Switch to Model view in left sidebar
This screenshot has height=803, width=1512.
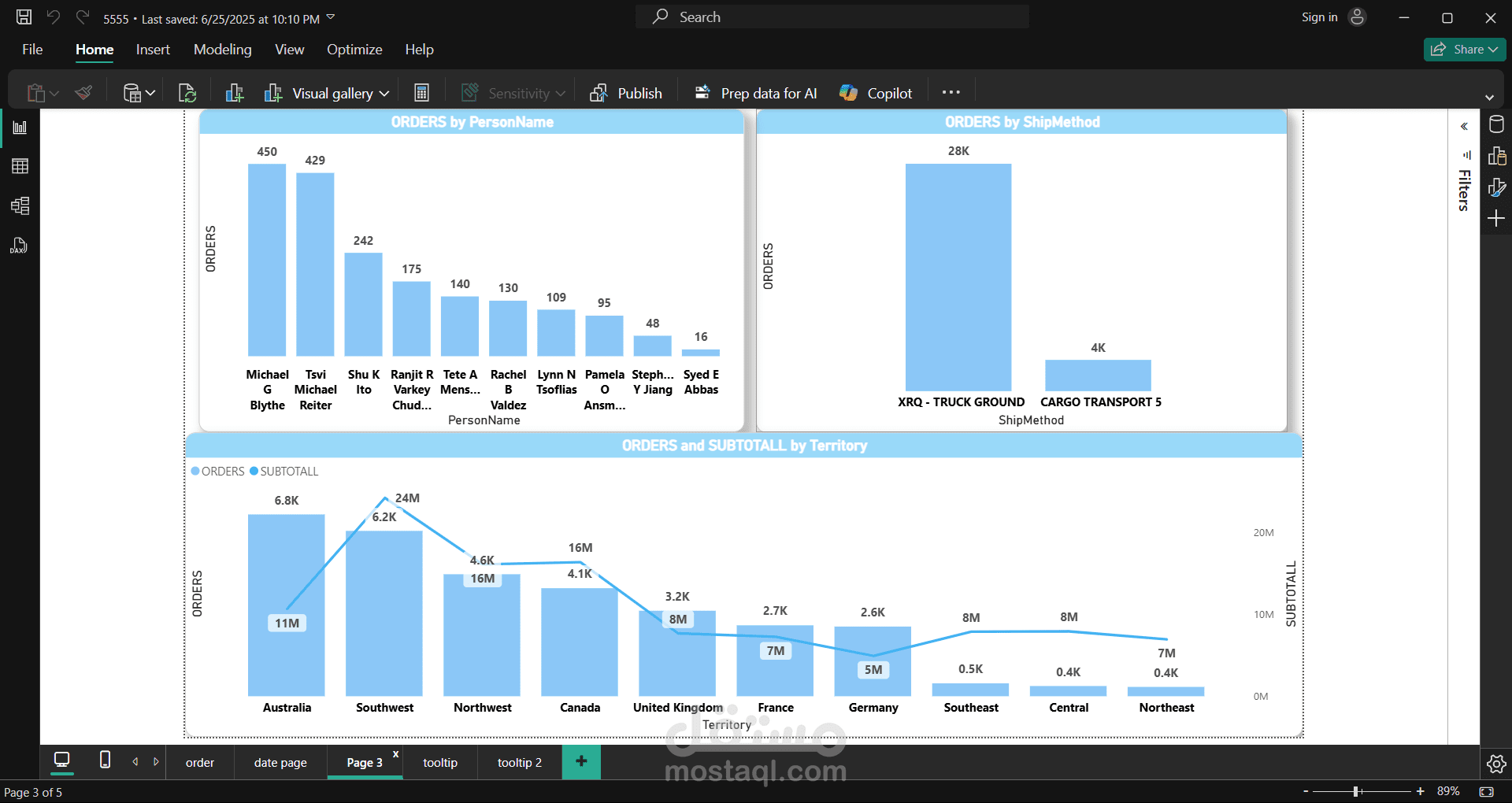tap(20, 206)
